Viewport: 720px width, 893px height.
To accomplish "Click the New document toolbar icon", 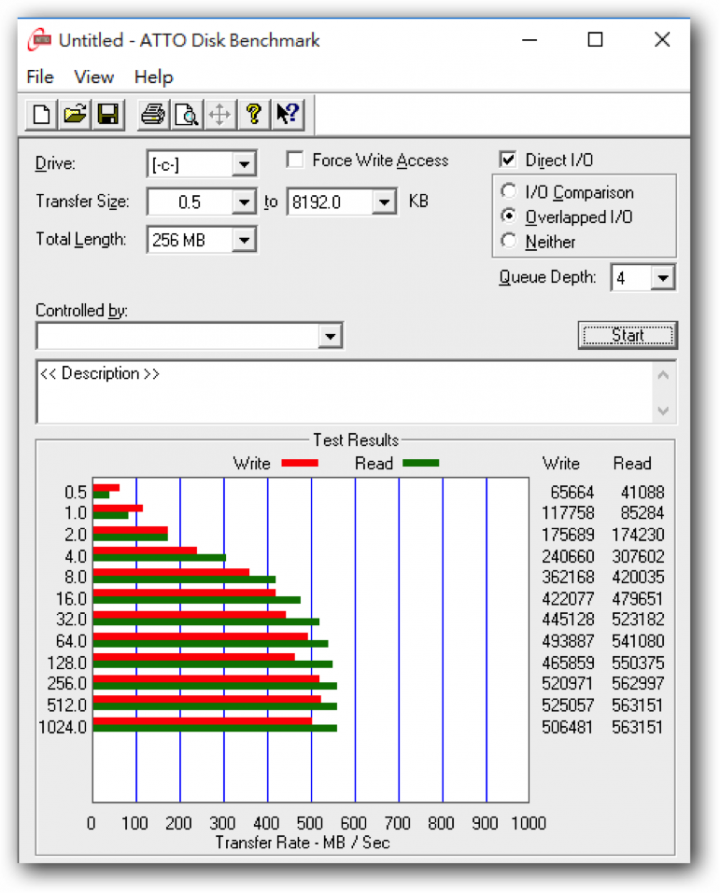I will point(42,114).
